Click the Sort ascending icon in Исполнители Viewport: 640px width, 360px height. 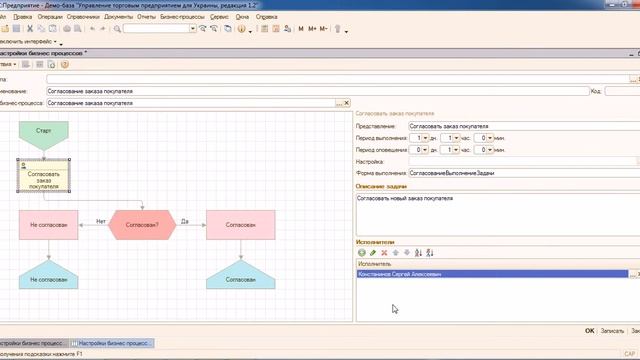pyautogui.click(x=418, y=253)
